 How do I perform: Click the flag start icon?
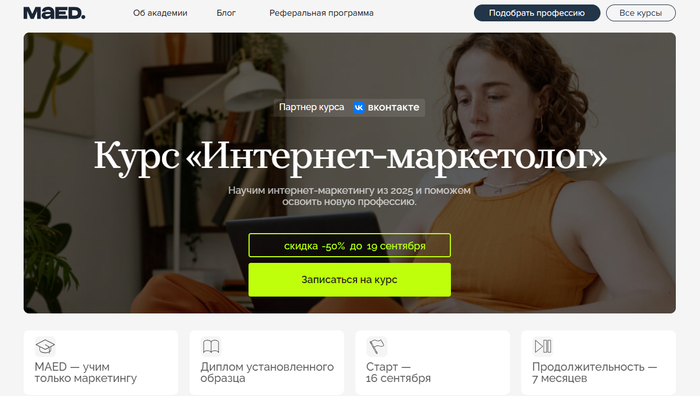[377, 346]
